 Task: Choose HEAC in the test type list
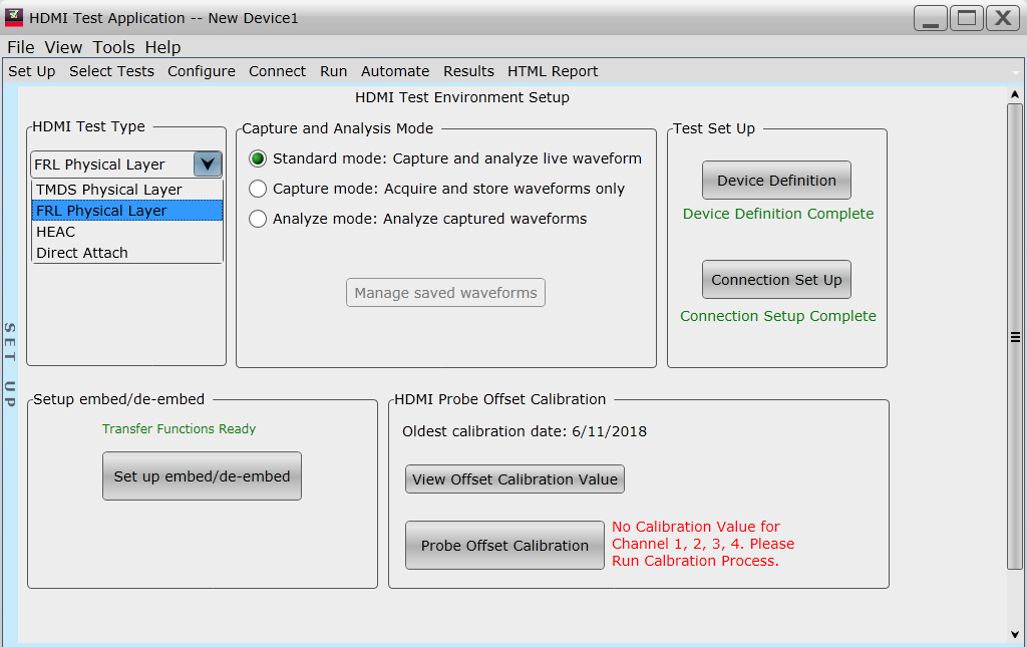coord(56,232)
